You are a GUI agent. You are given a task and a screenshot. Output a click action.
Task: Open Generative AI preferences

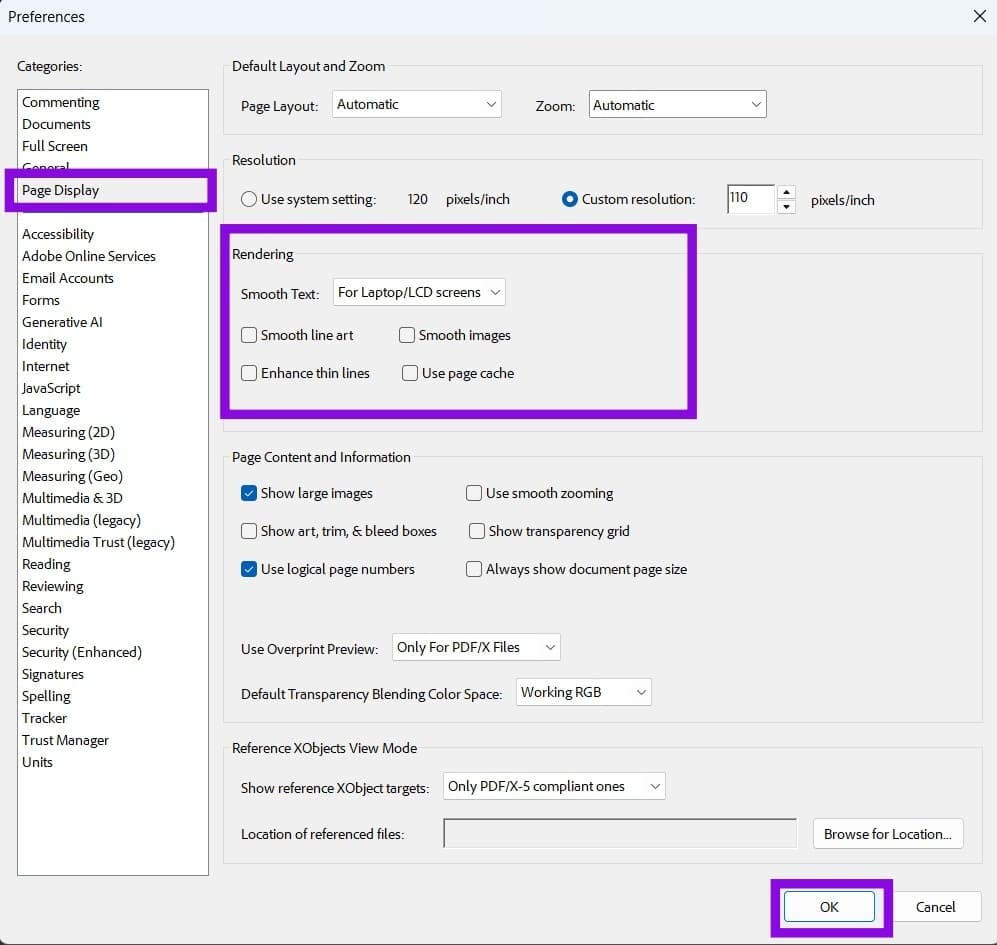pos(62,322)
